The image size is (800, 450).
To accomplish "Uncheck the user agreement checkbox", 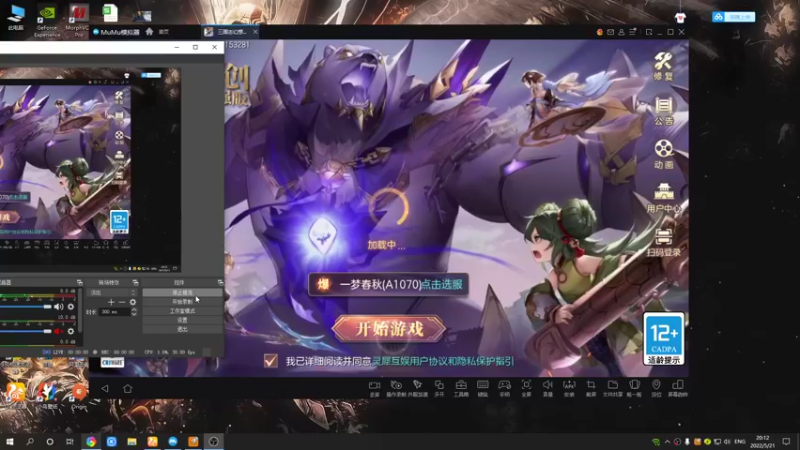I will coord(271,361).
